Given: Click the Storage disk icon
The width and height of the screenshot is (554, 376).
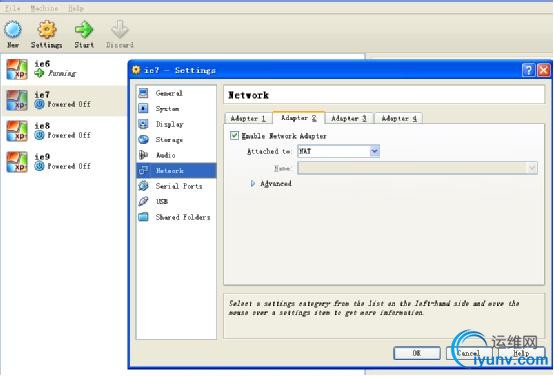Looking at the screenshot, I should [143, 140].
